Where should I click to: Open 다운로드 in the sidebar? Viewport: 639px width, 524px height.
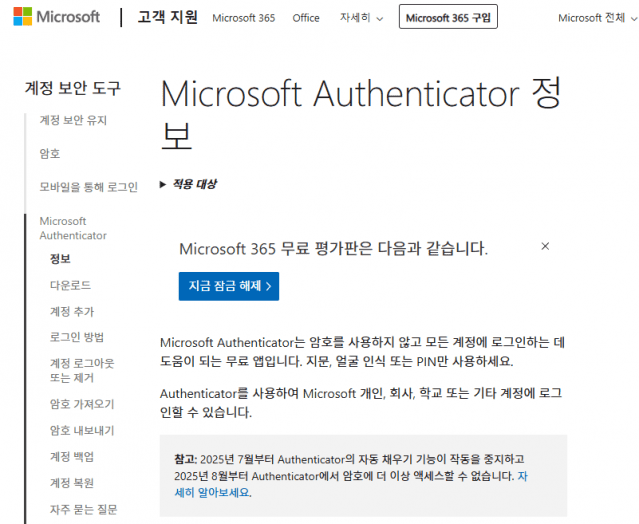(x=70, y=285)
